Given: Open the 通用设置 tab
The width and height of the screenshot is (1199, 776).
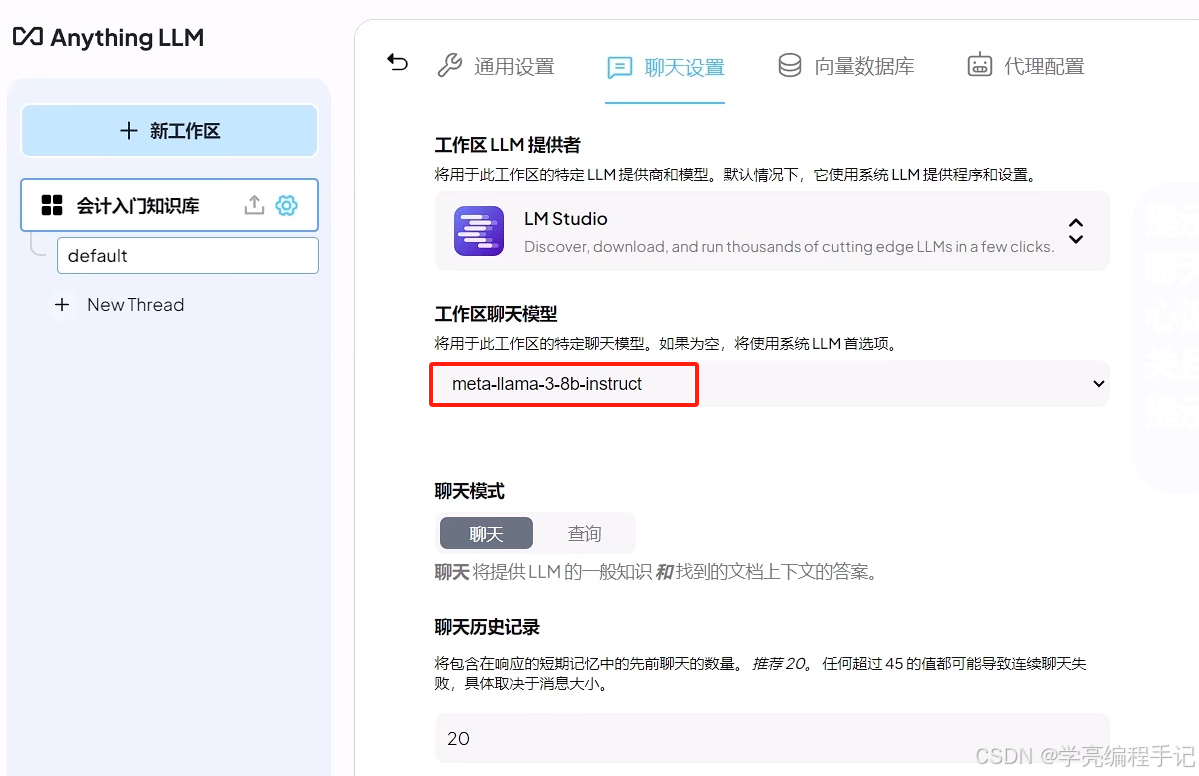Looking at the screenshot, I should click(496, 67).
